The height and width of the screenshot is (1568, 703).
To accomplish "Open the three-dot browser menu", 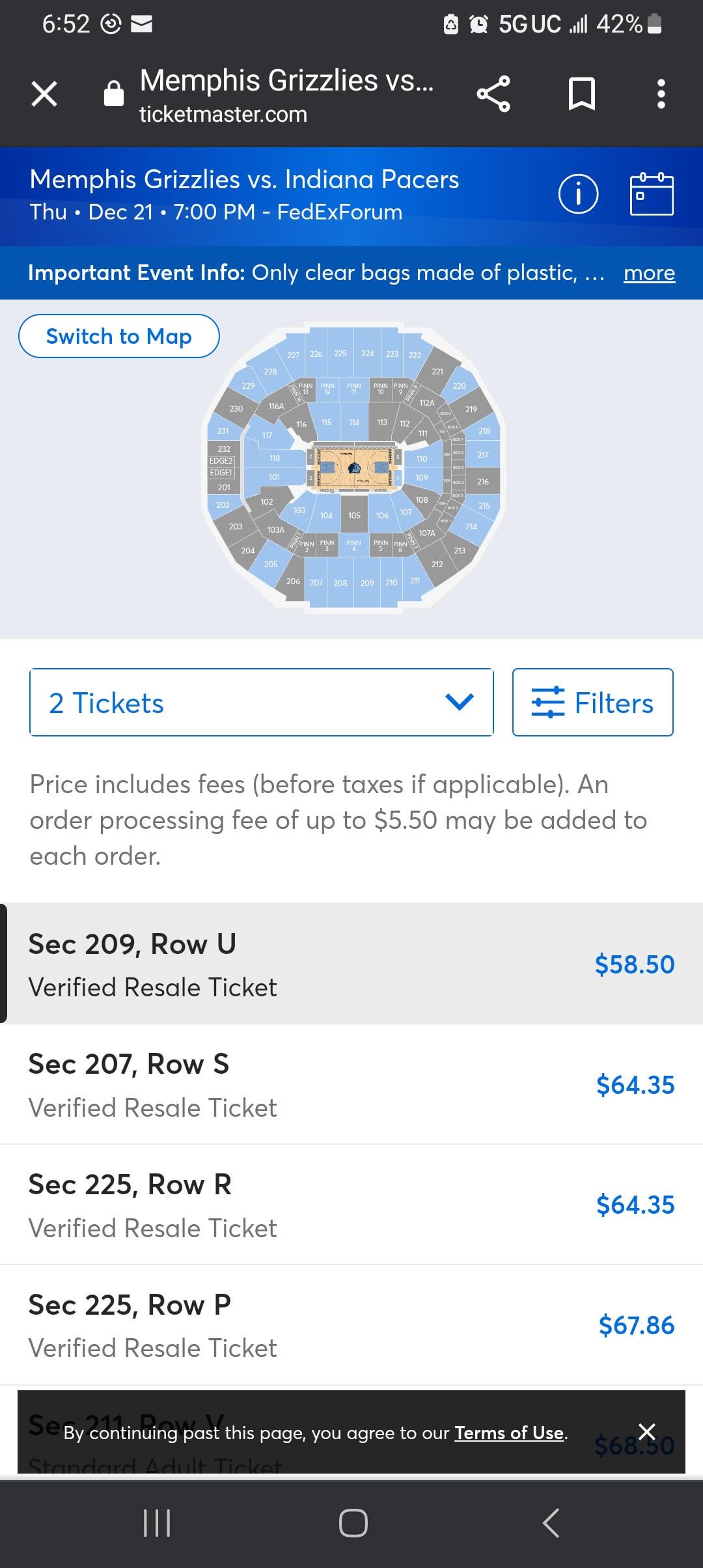I will point(661,94).
